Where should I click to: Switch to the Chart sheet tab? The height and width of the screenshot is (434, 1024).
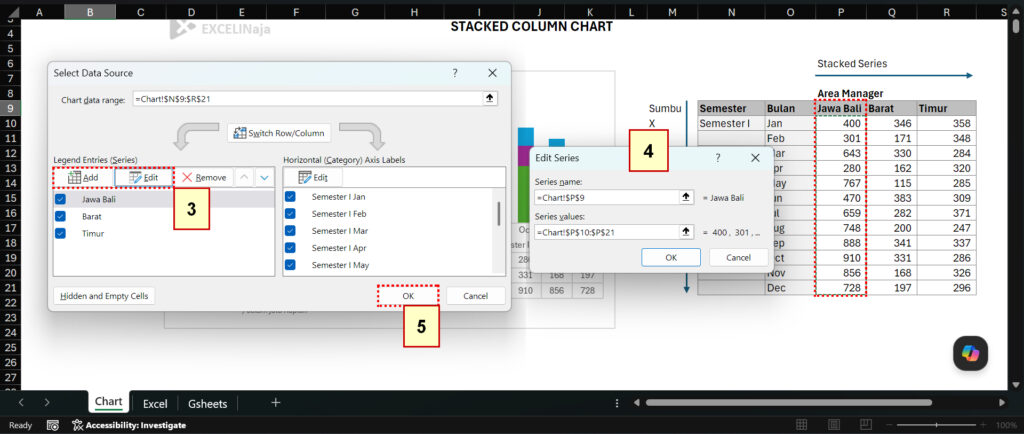(x=108, y=401)
